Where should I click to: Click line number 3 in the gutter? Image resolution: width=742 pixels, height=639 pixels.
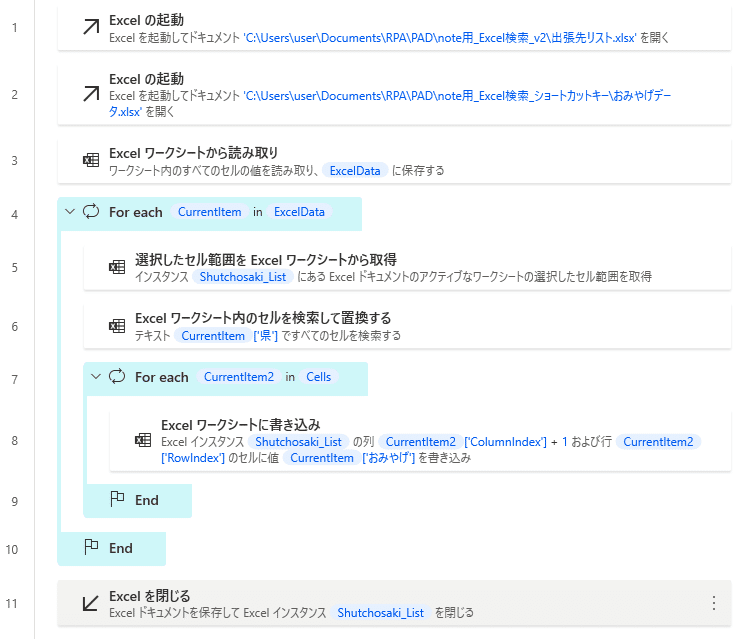(15, 160)
